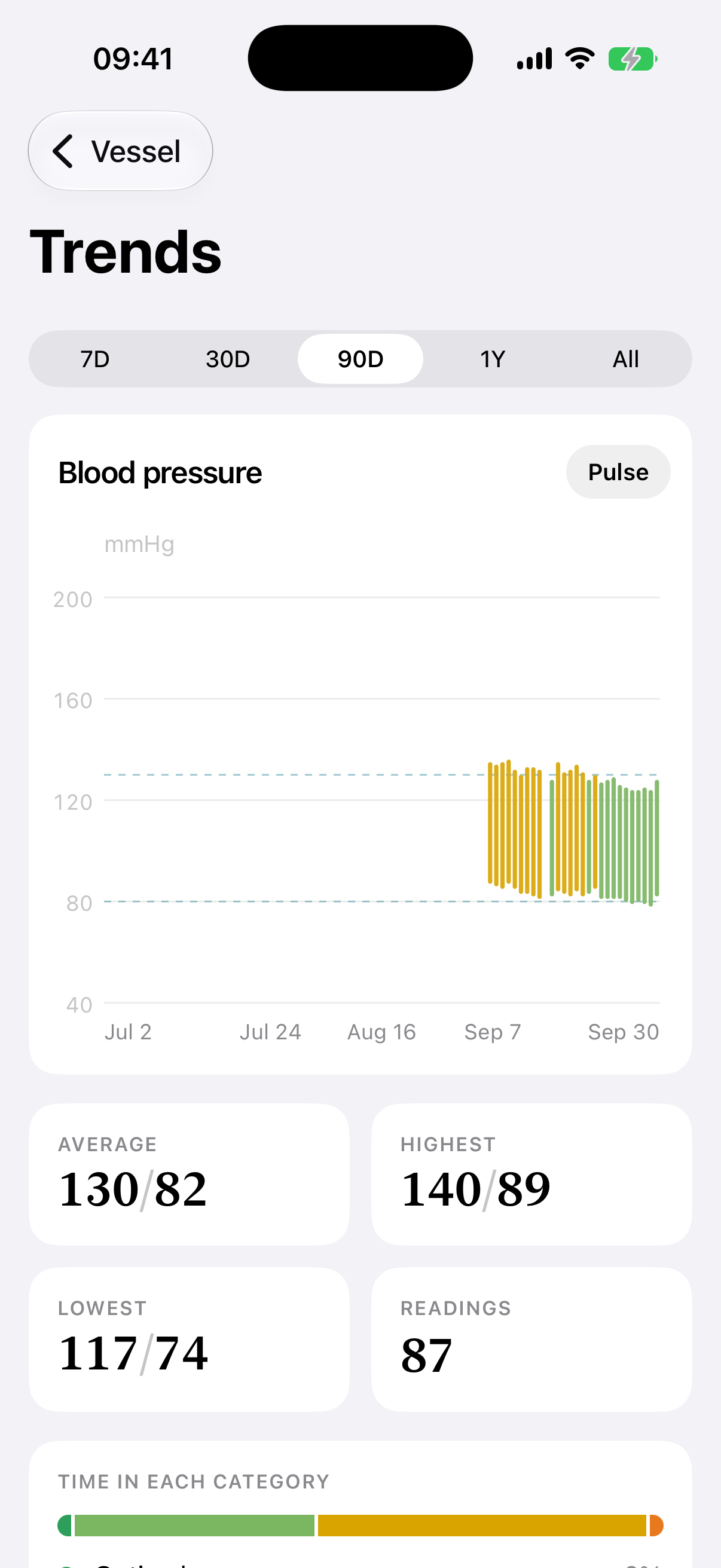Screen dimensions: 721x1568
Task: Show All time range data
Action: [x=625, y=359]
